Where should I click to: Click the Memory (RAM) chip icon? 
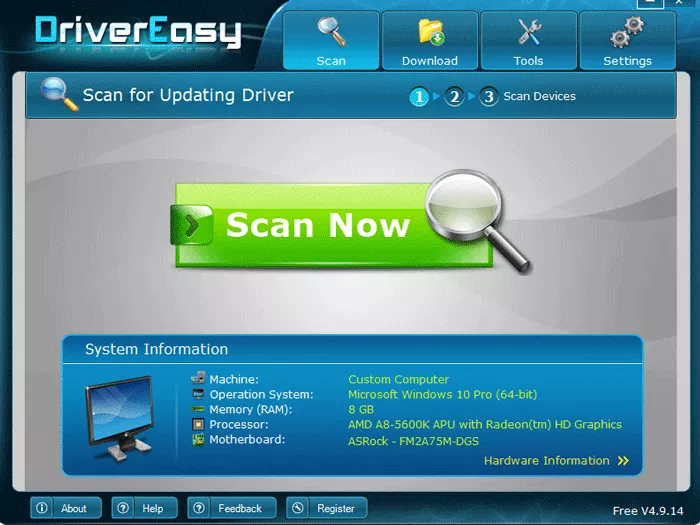(x=198, y=408)
